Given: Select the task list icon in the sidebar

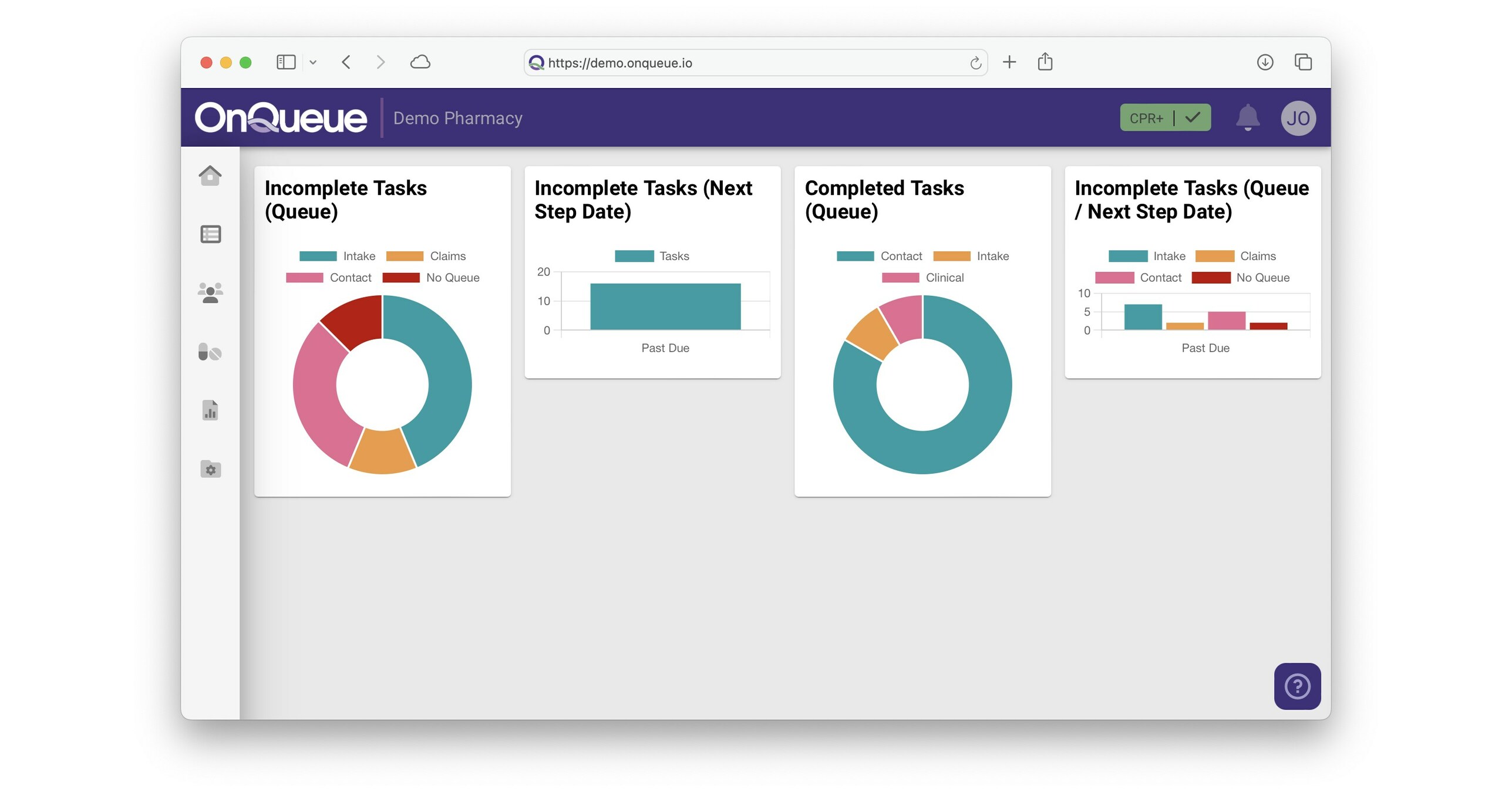Looking at the screenshot, I should (x=210, y=234).
